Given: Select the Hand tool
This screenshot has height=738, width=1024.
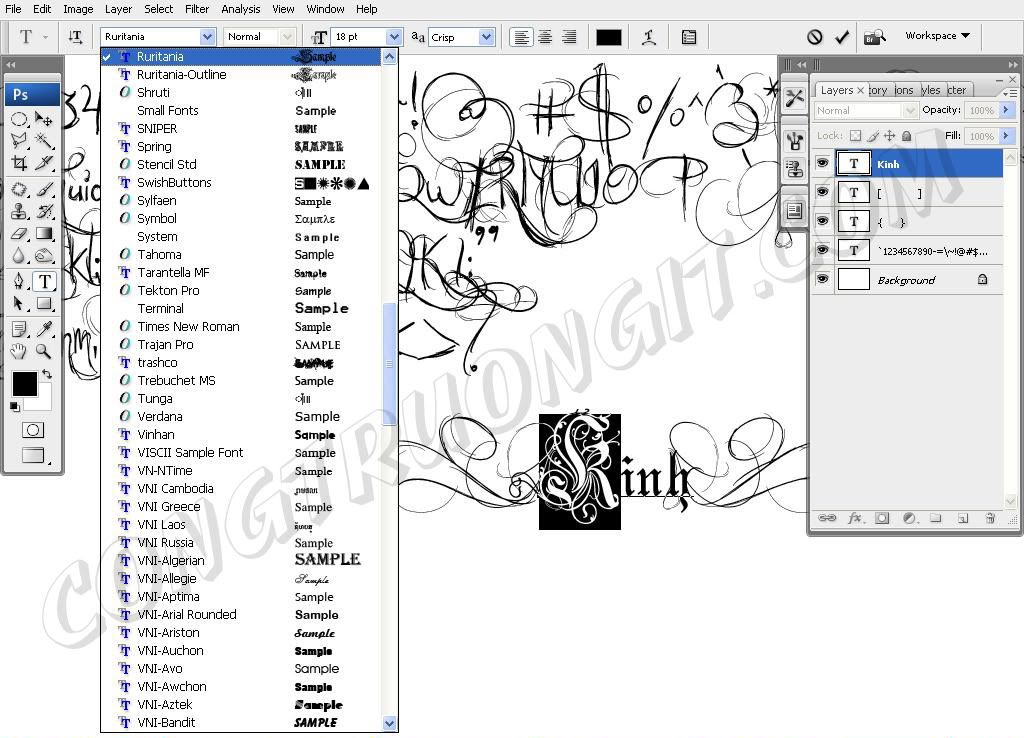Looking at the screenshot, I should coord(19,351).
